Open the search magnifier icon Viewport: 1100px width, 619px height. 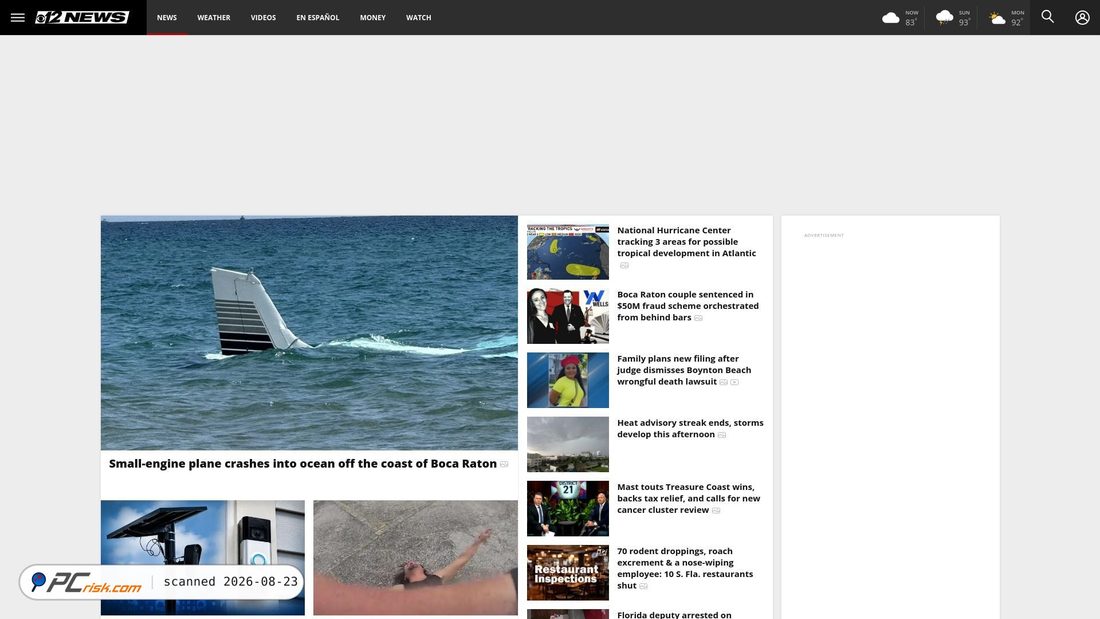pyautogui.click(x=1047, y=17)
